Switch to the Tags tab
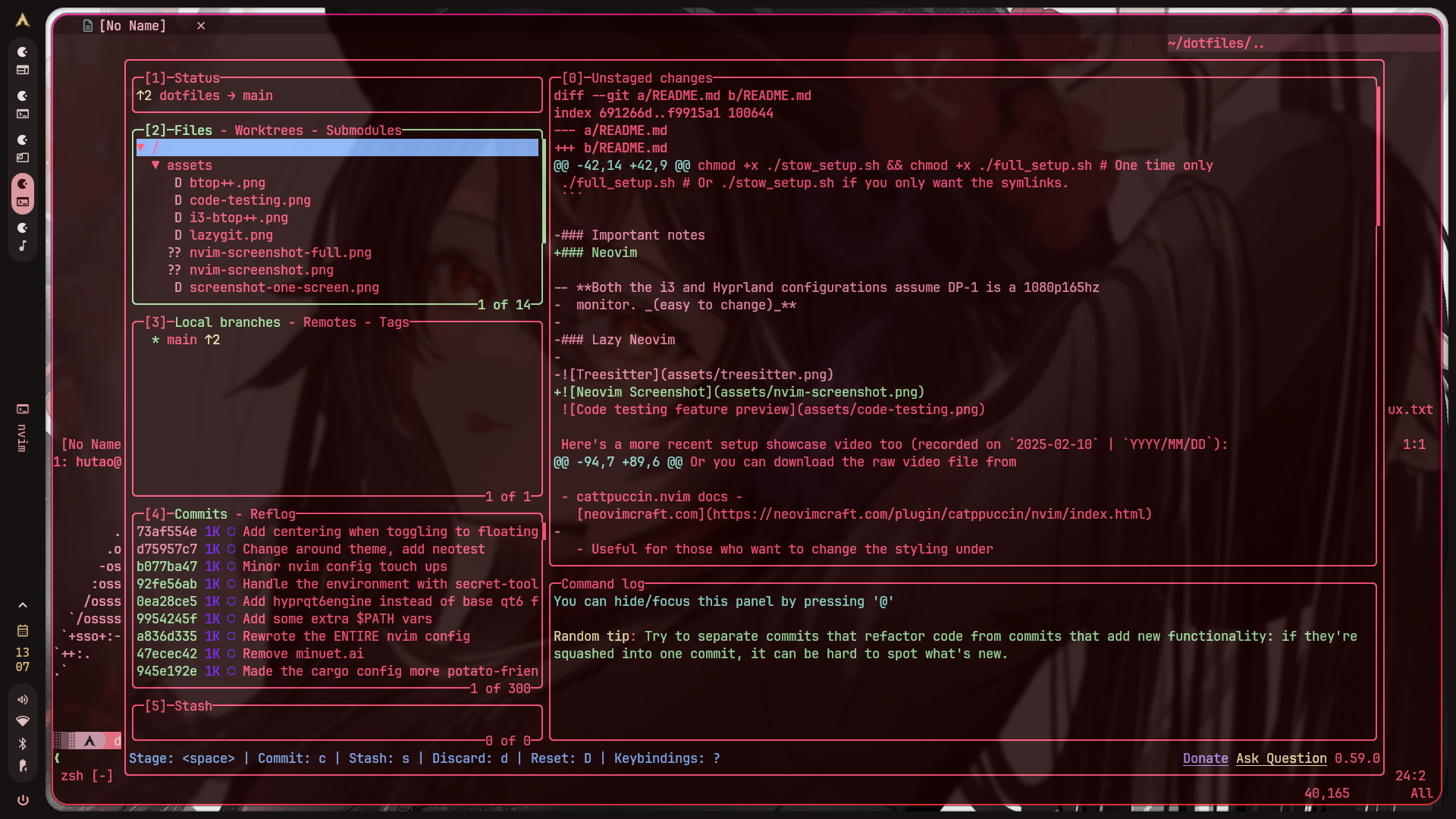 [394, 322]
